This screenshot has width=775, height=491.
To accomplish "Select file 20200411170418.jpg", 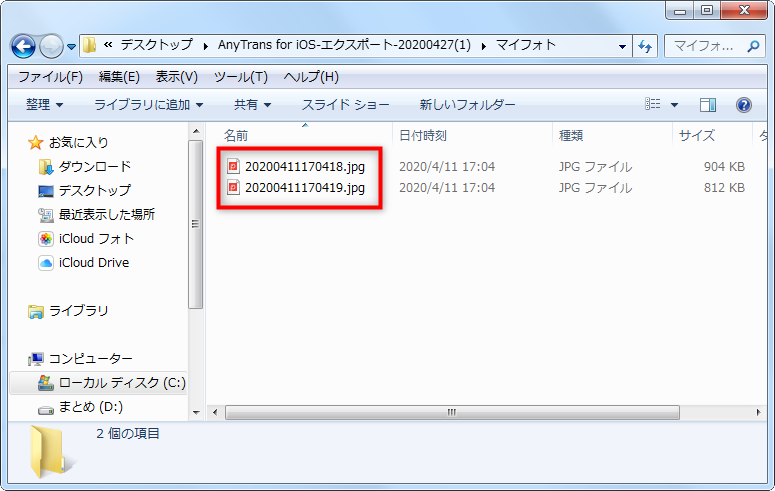I will [304, 167].
